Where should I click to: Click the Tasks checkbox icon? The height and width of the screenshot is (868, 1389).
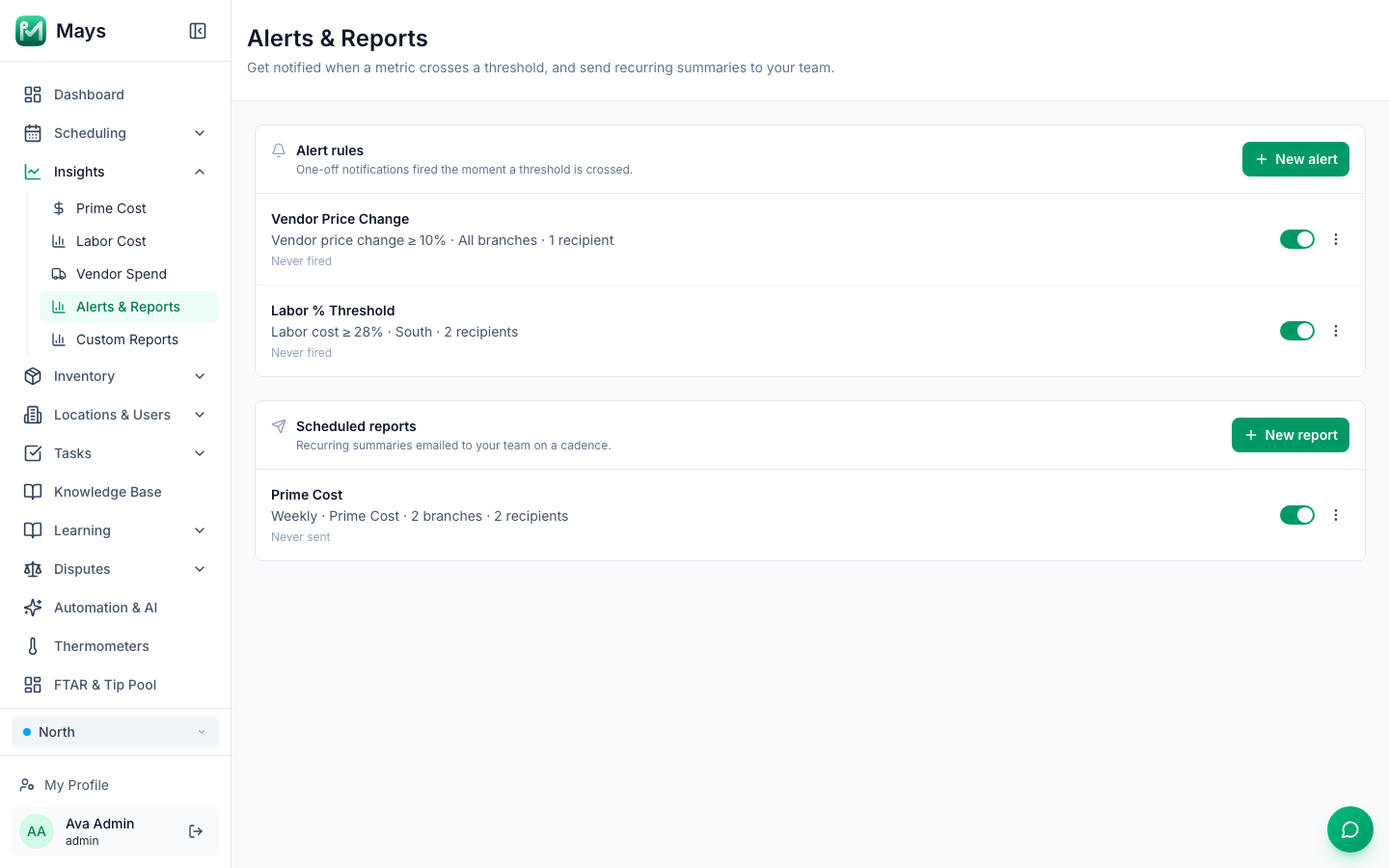pos(33,453)
